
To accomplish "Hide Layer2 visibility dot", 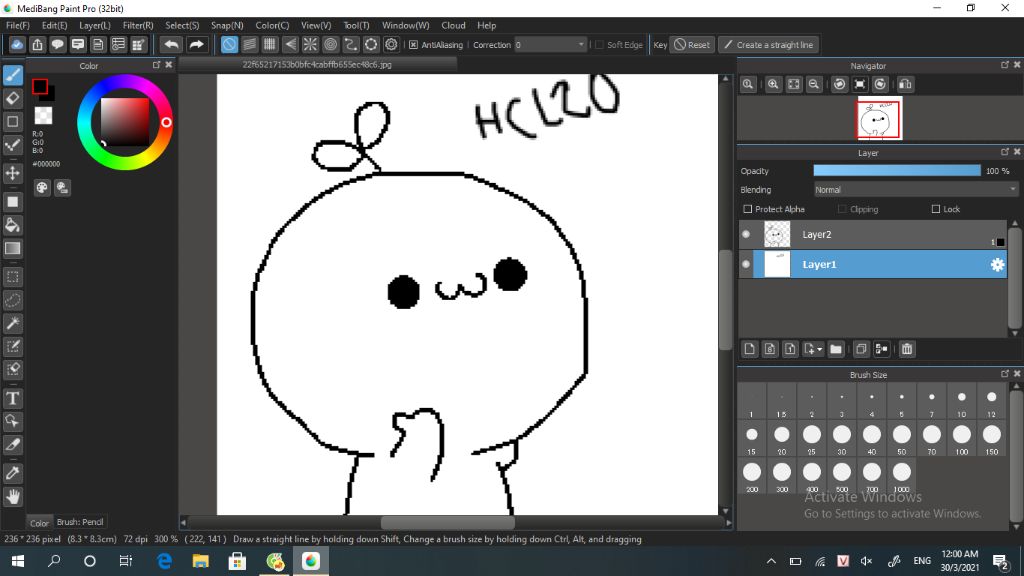I will point(746,234).
